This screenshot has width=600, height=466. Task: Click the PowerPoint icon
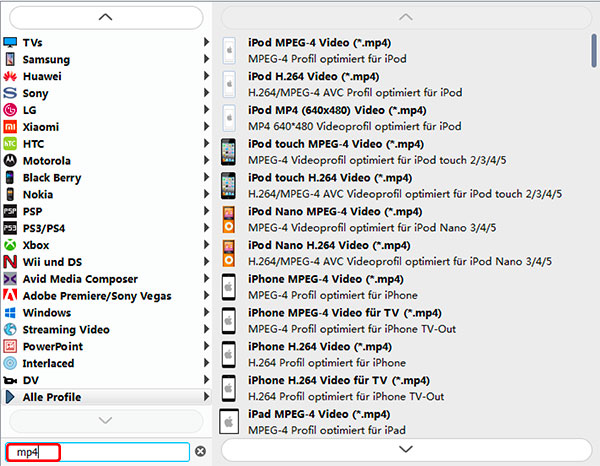coord(10,346)
